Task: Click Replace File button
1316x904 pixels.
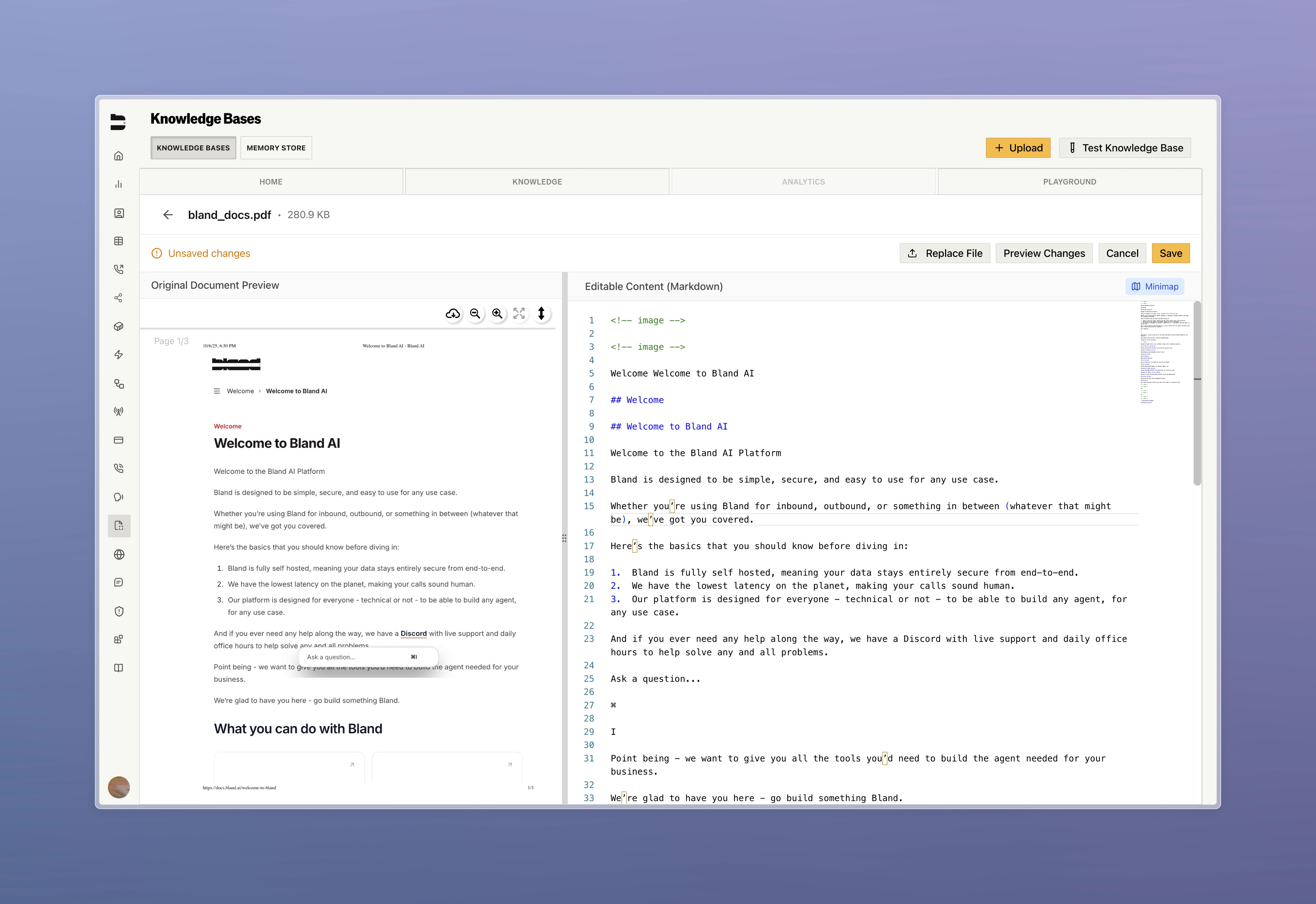Action: pos(945,253)
